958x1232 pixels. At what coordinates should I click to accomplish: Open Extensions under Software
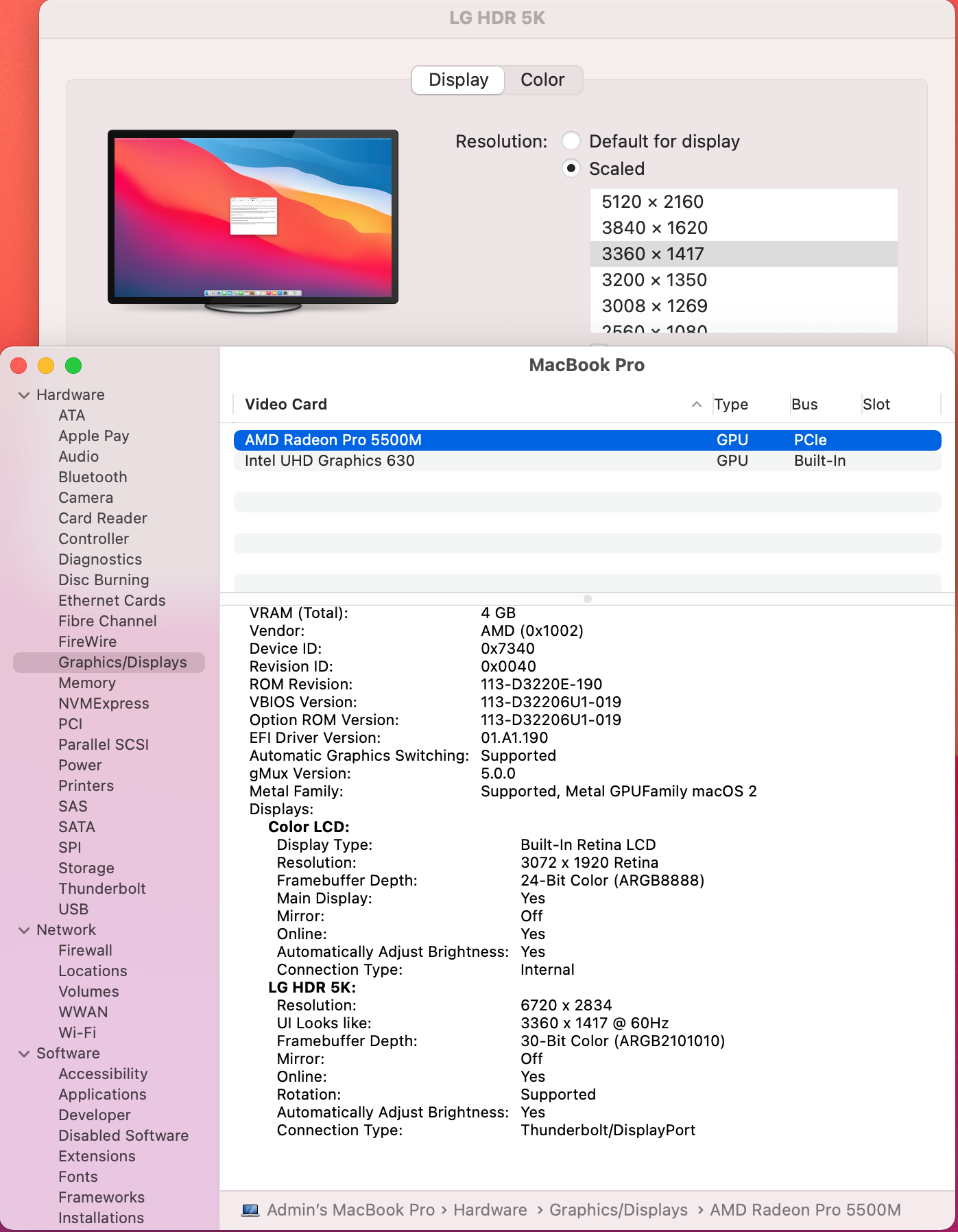97,1157
